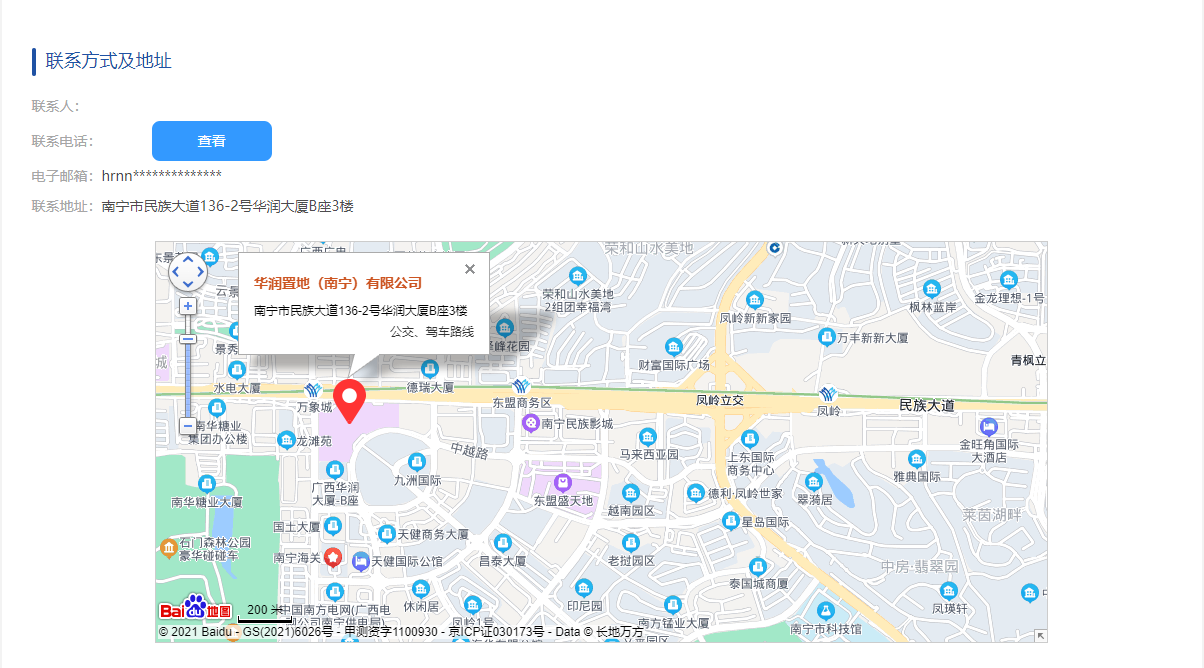Open the 驾车路线 driving route link
Viewport: 1204px width, 668px height.
click(450, 331)
